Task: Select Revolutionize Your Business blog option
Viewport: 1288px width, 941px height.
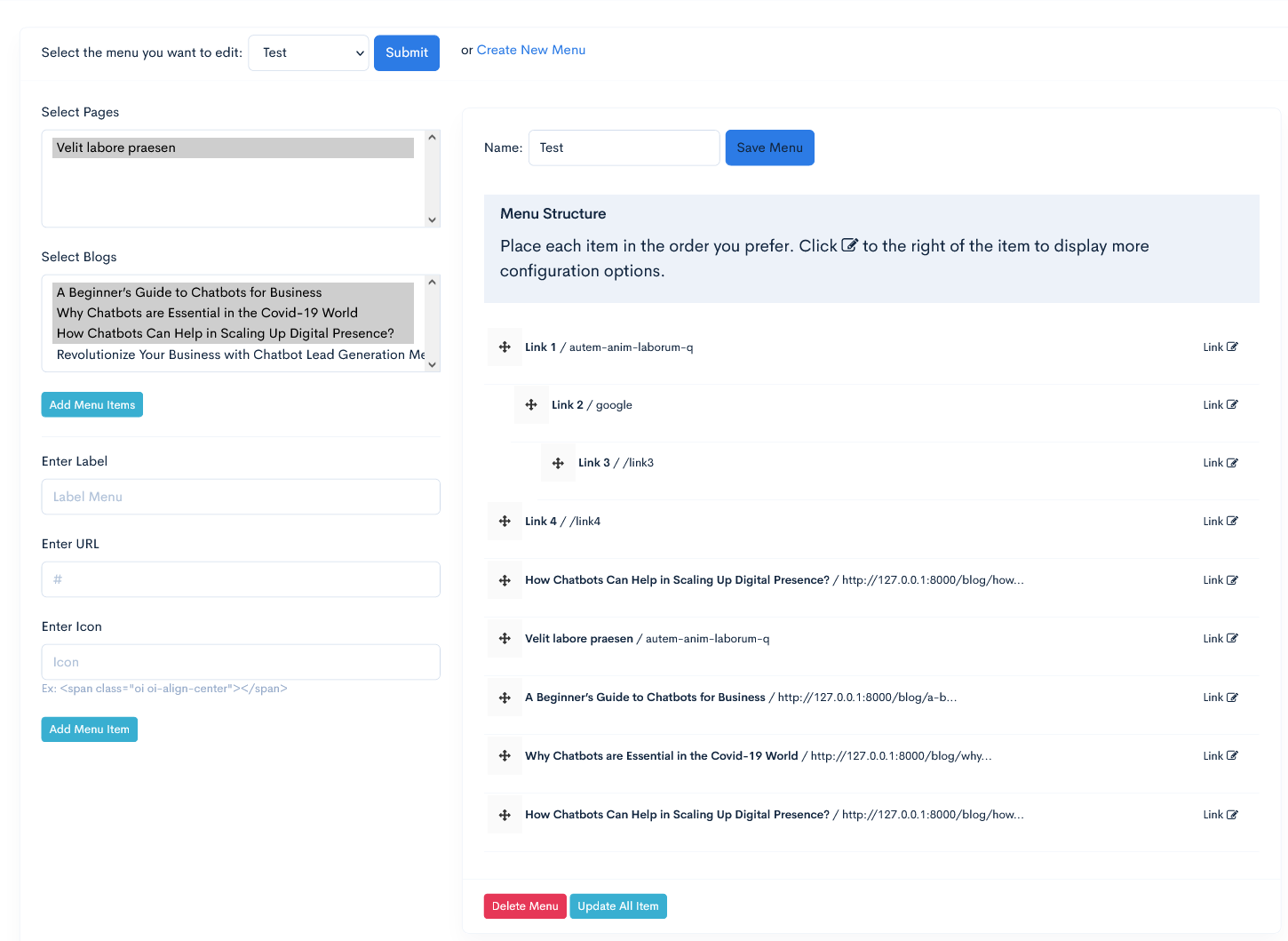Action: [238, 355]
